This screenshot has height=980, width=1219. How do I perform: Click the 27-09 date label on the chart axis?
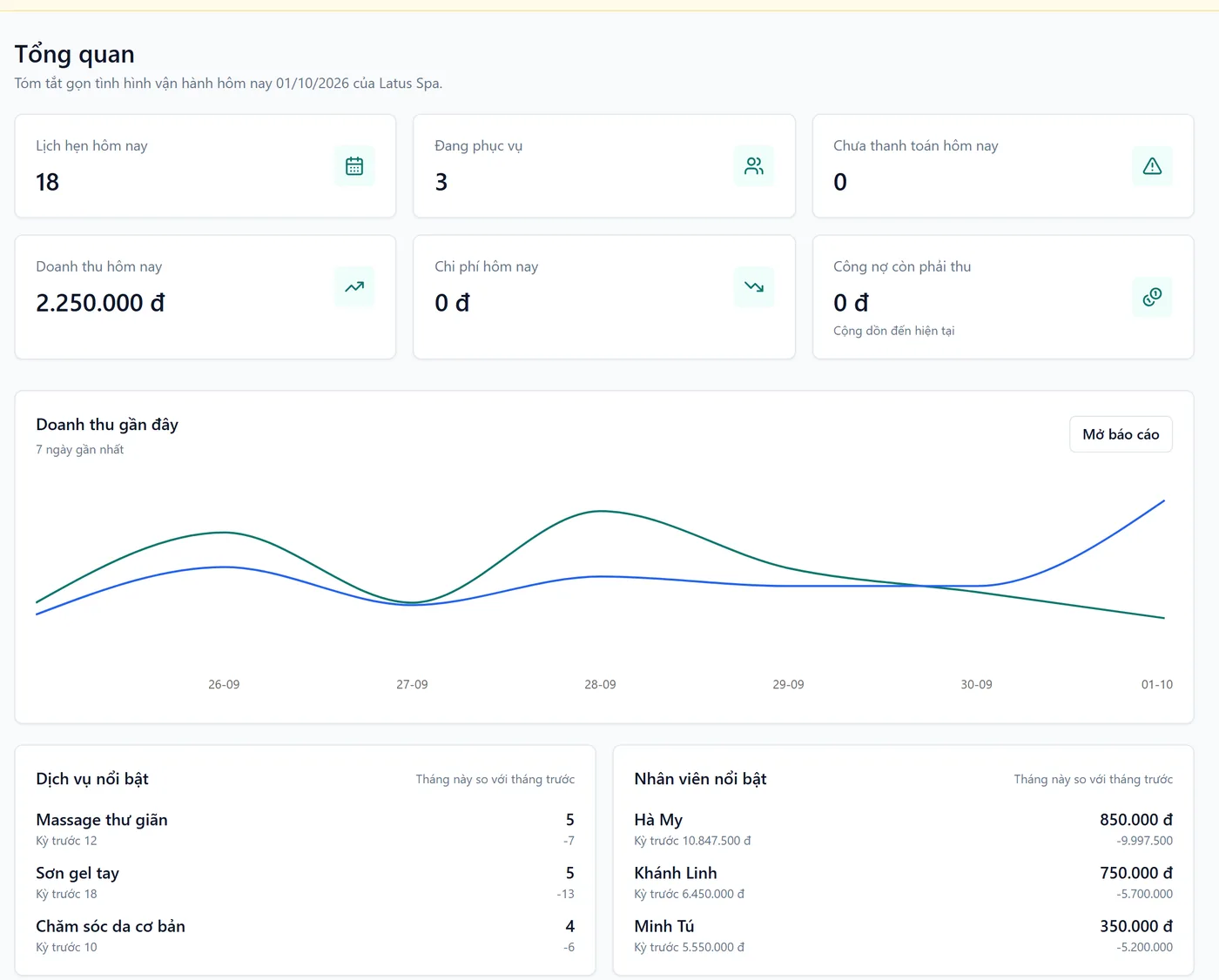[x=412, y=685]
